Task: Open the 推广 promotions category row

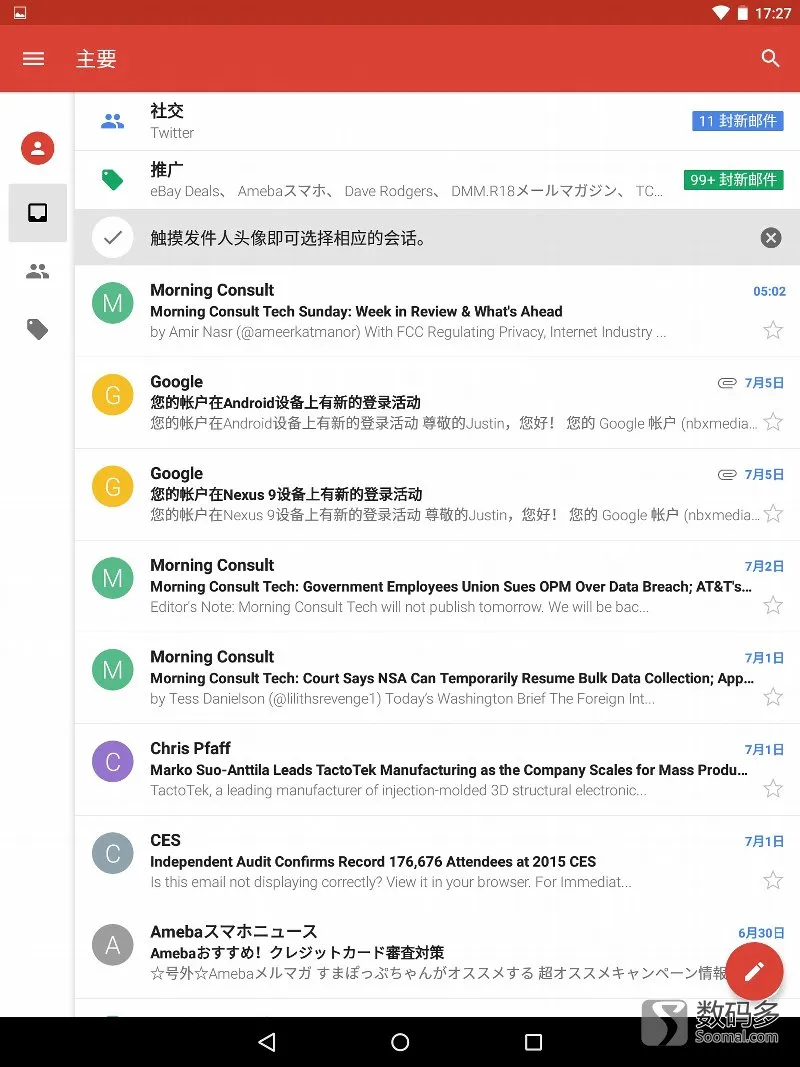Action: pos(437,180)
